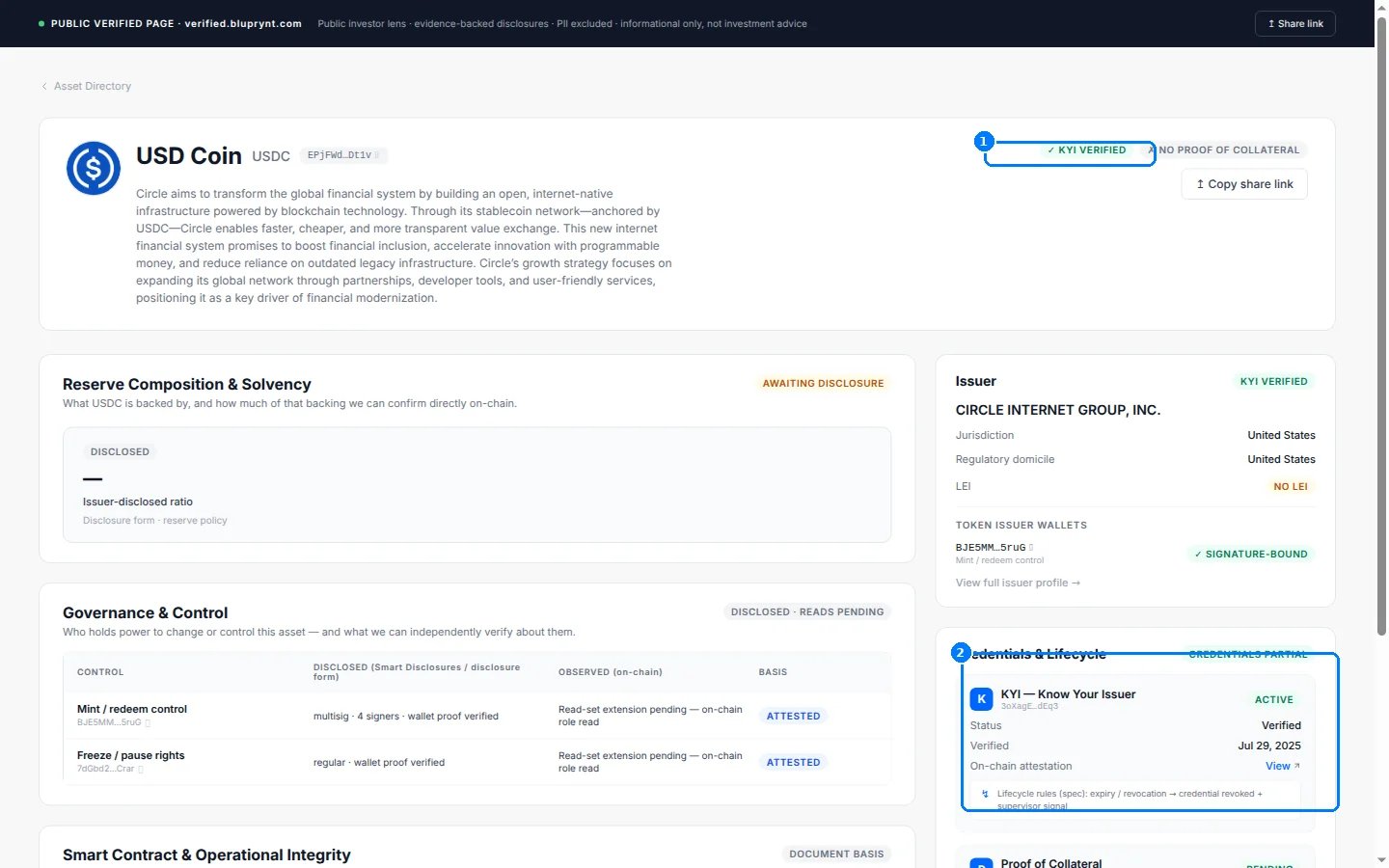Click the back chevron beside Asset Directory
The height and width of the screenshot is (868, 1389).
44,86
